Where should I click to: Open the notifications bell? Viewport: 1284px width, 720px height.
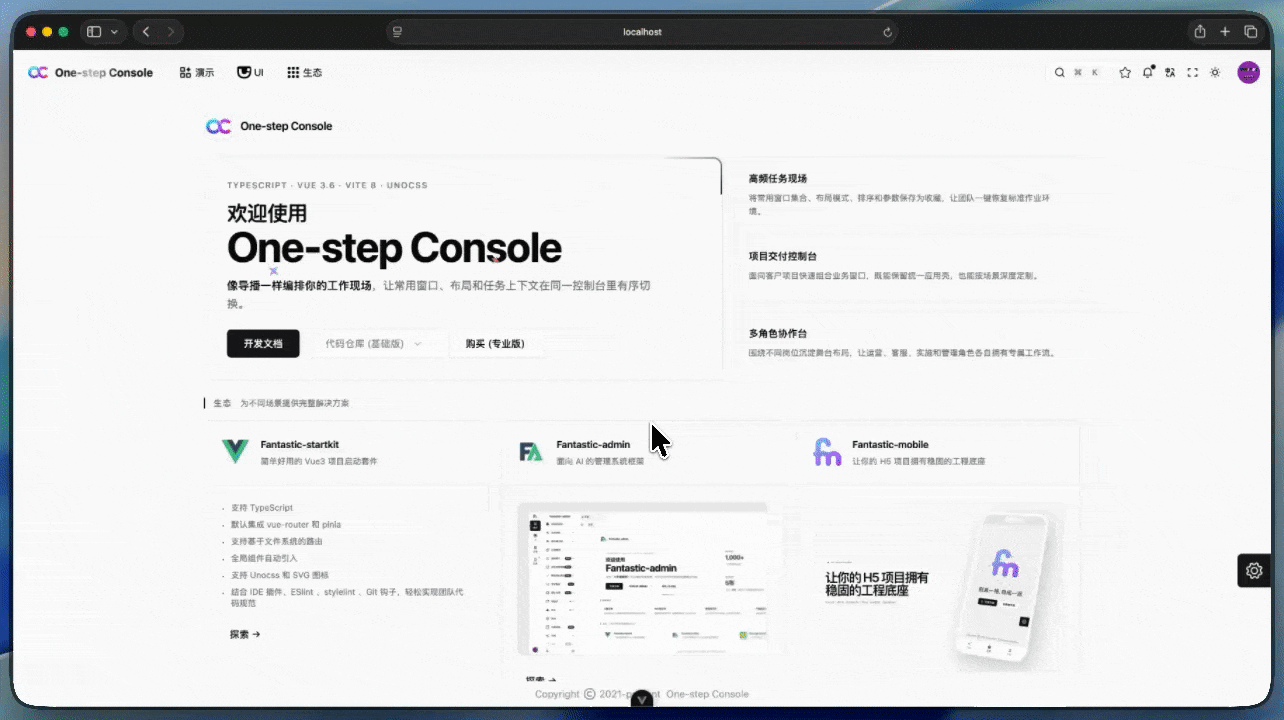click(x=1148, y=72)
